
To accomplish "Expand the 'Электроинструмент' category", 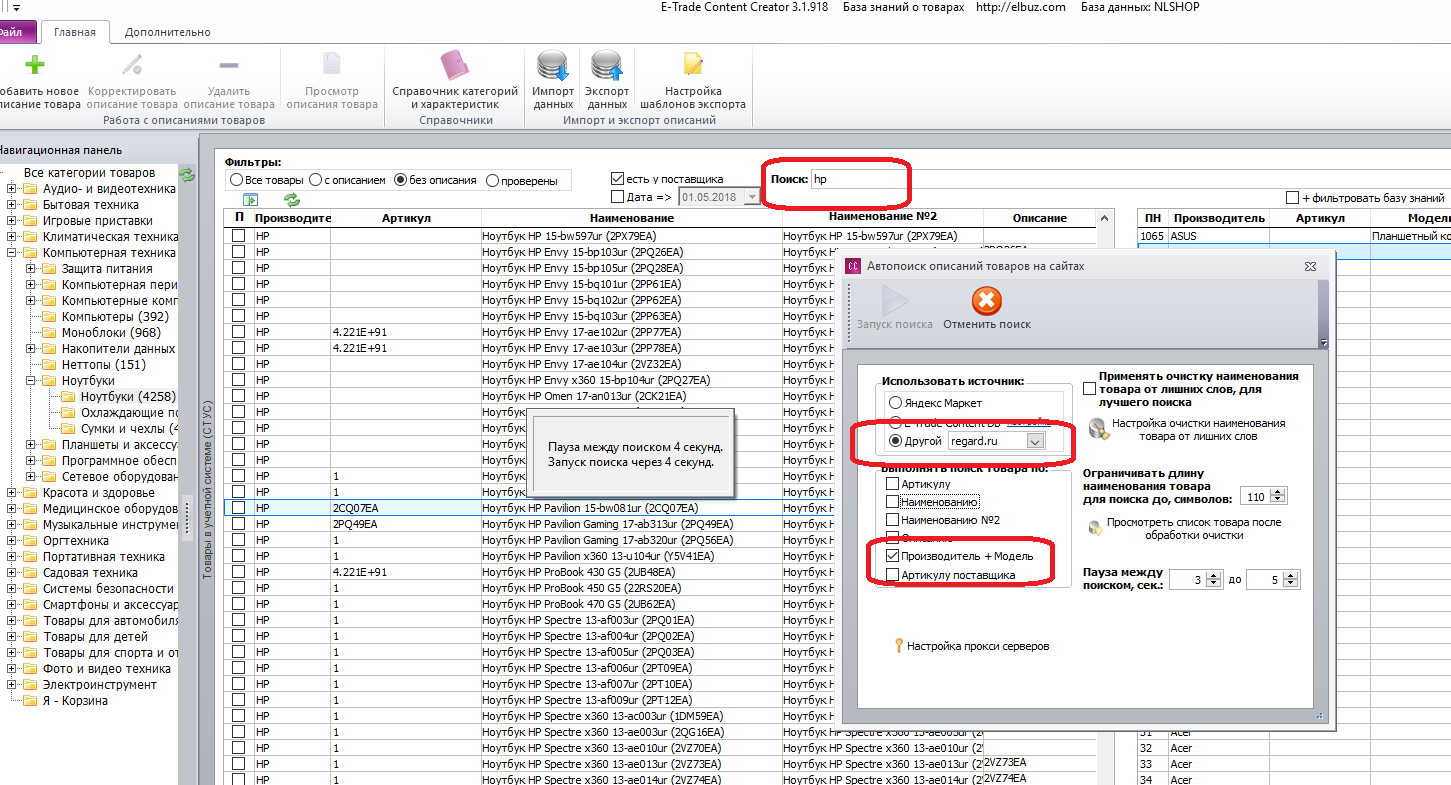I will (12, 685).
